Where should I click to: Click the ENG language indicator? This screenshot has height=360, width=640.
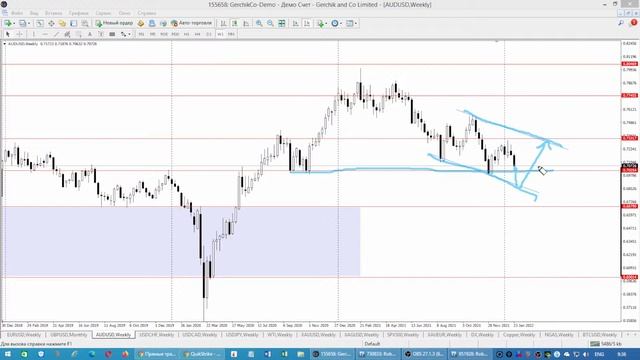(599, 354)
